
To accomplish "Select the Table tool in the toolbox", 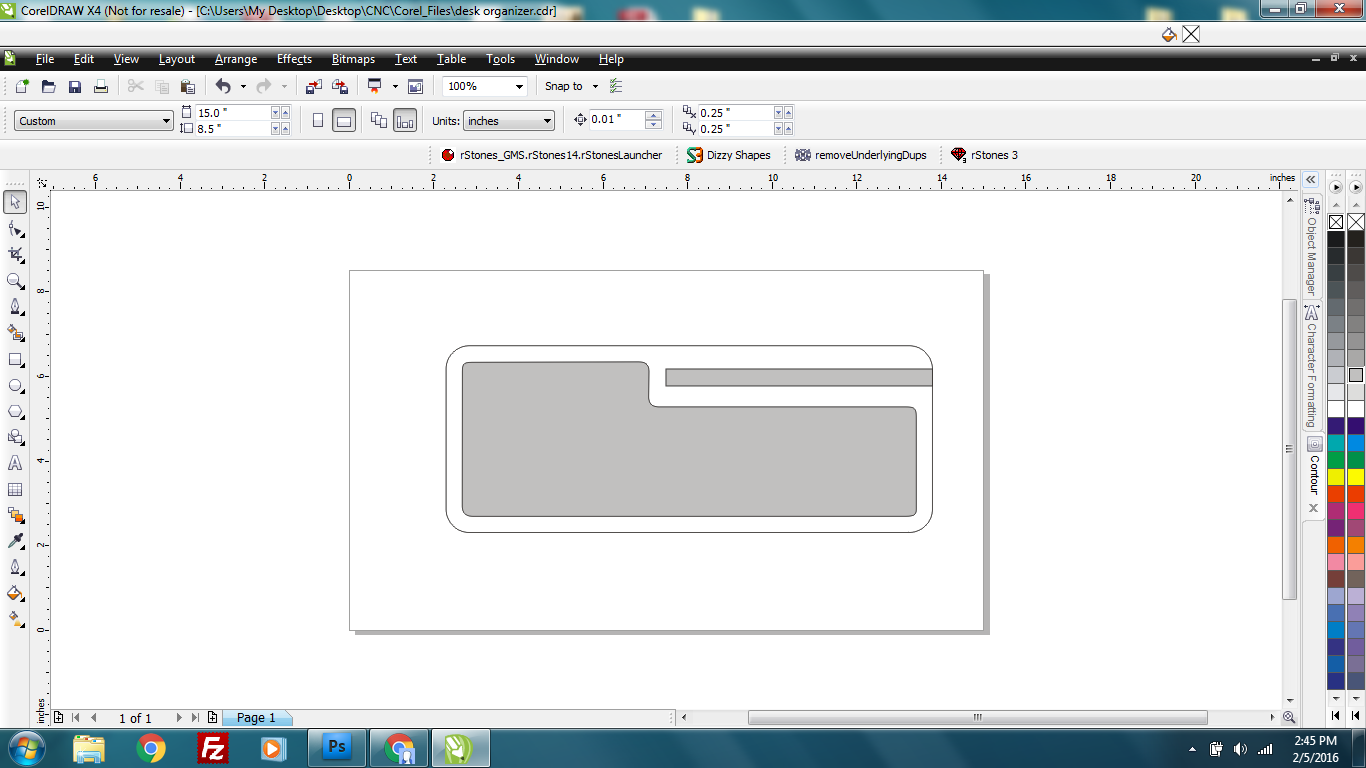I will pos(15,489).
